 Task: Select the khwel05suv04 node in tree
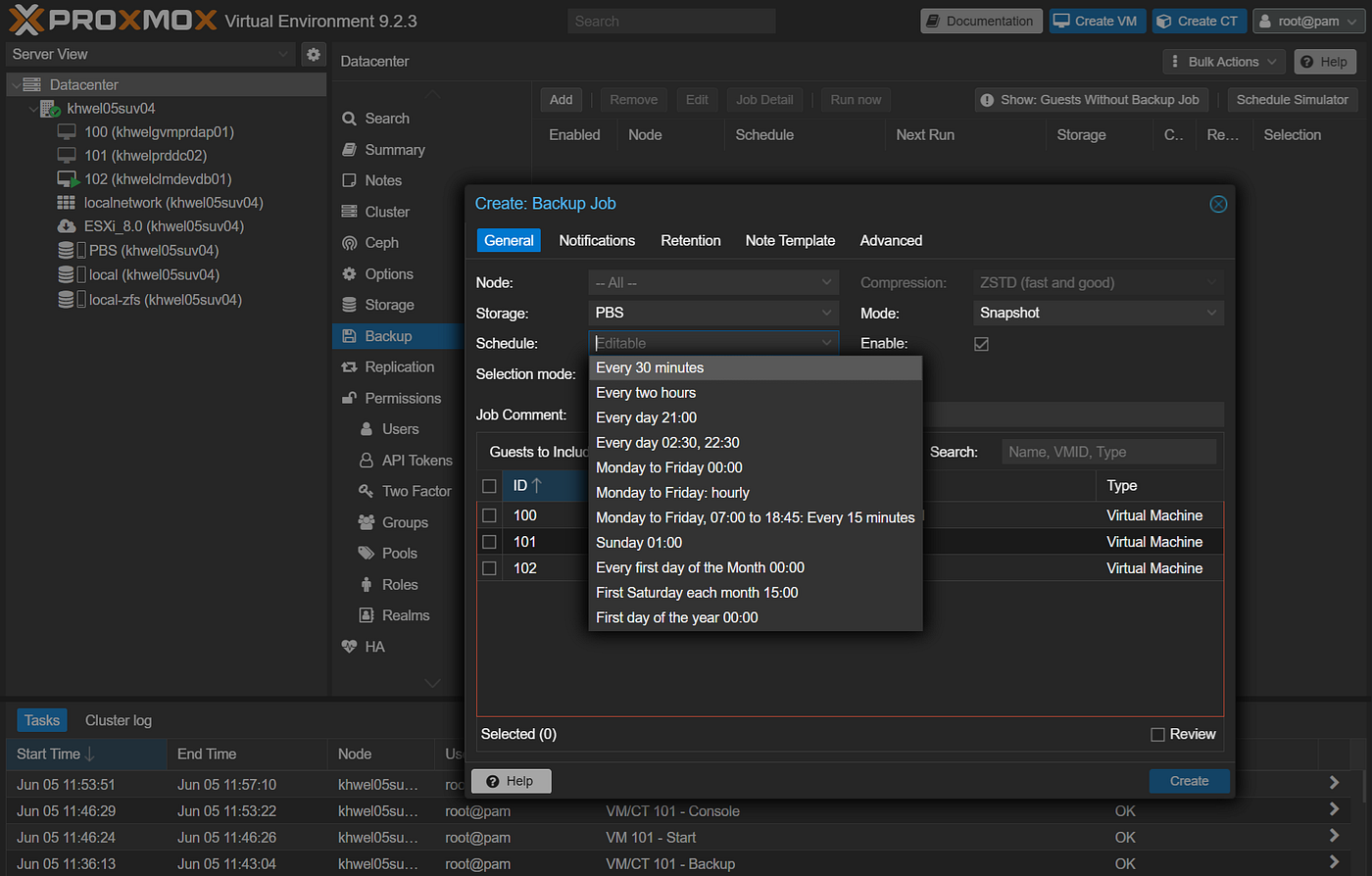[111, 109]
